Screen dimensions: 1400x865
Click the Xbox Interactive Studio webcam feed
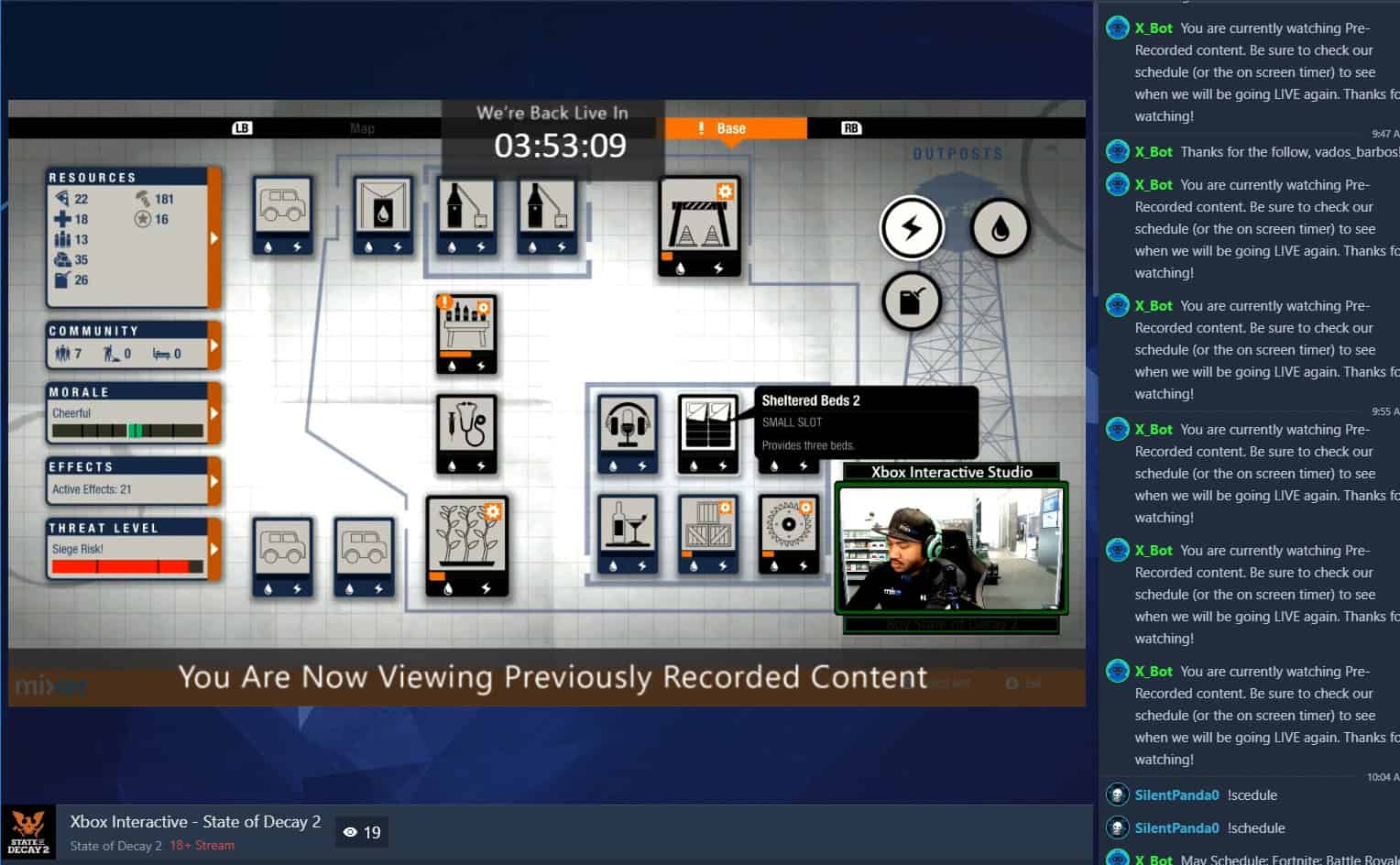951,548
